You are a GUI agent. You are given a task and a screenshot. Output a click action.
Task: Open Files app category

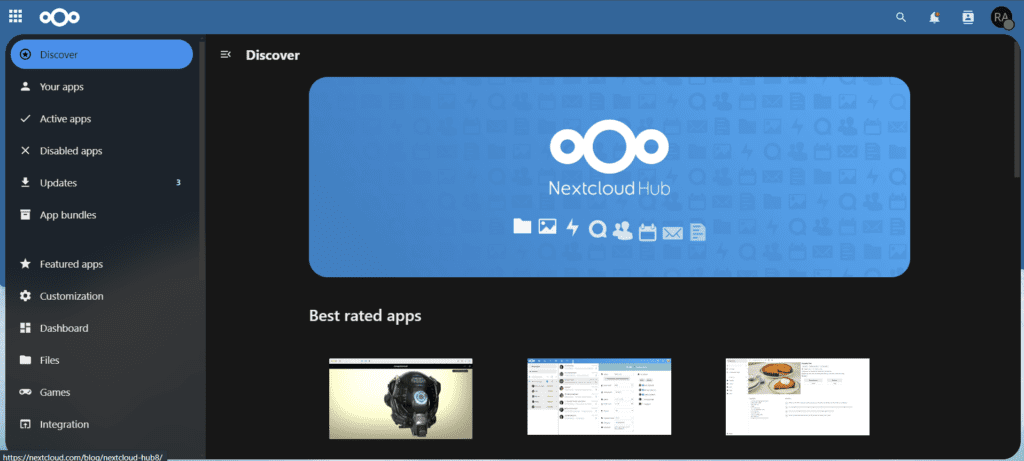[x=102, y=360]
